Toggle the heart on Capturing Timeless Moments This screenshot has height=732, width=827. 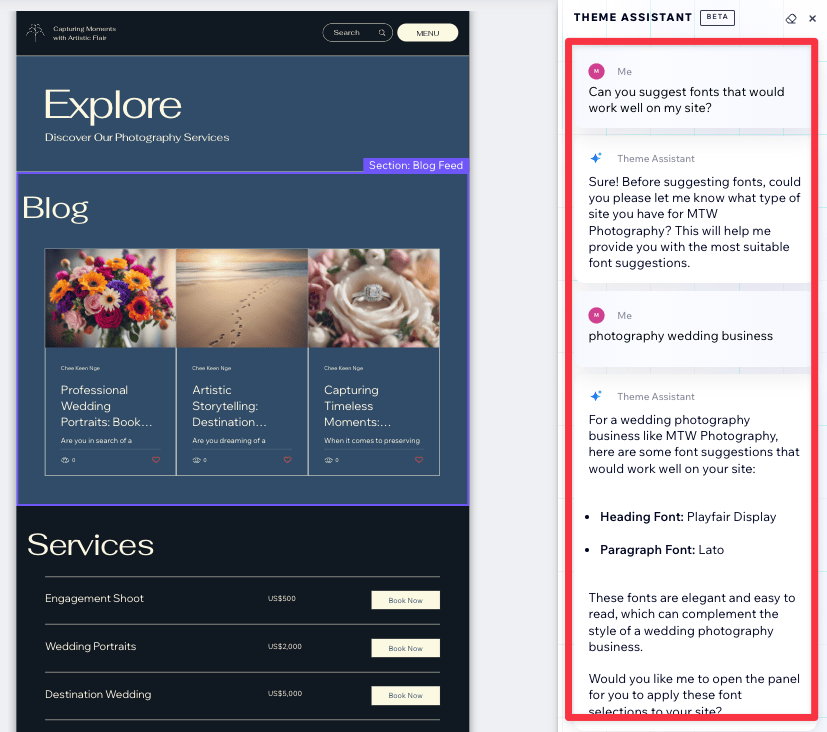[418, 460]
